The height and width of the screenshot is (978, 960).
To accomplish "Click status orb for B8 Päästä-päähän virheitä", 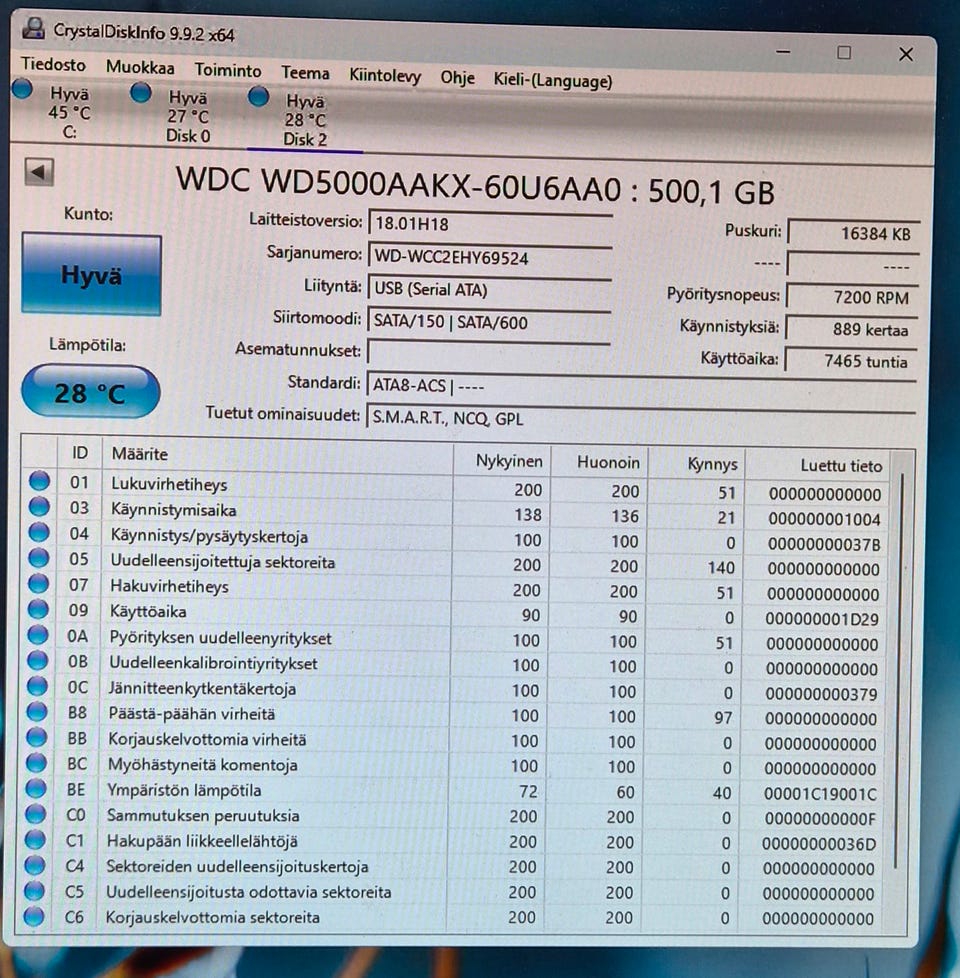I will click(37, 711).
